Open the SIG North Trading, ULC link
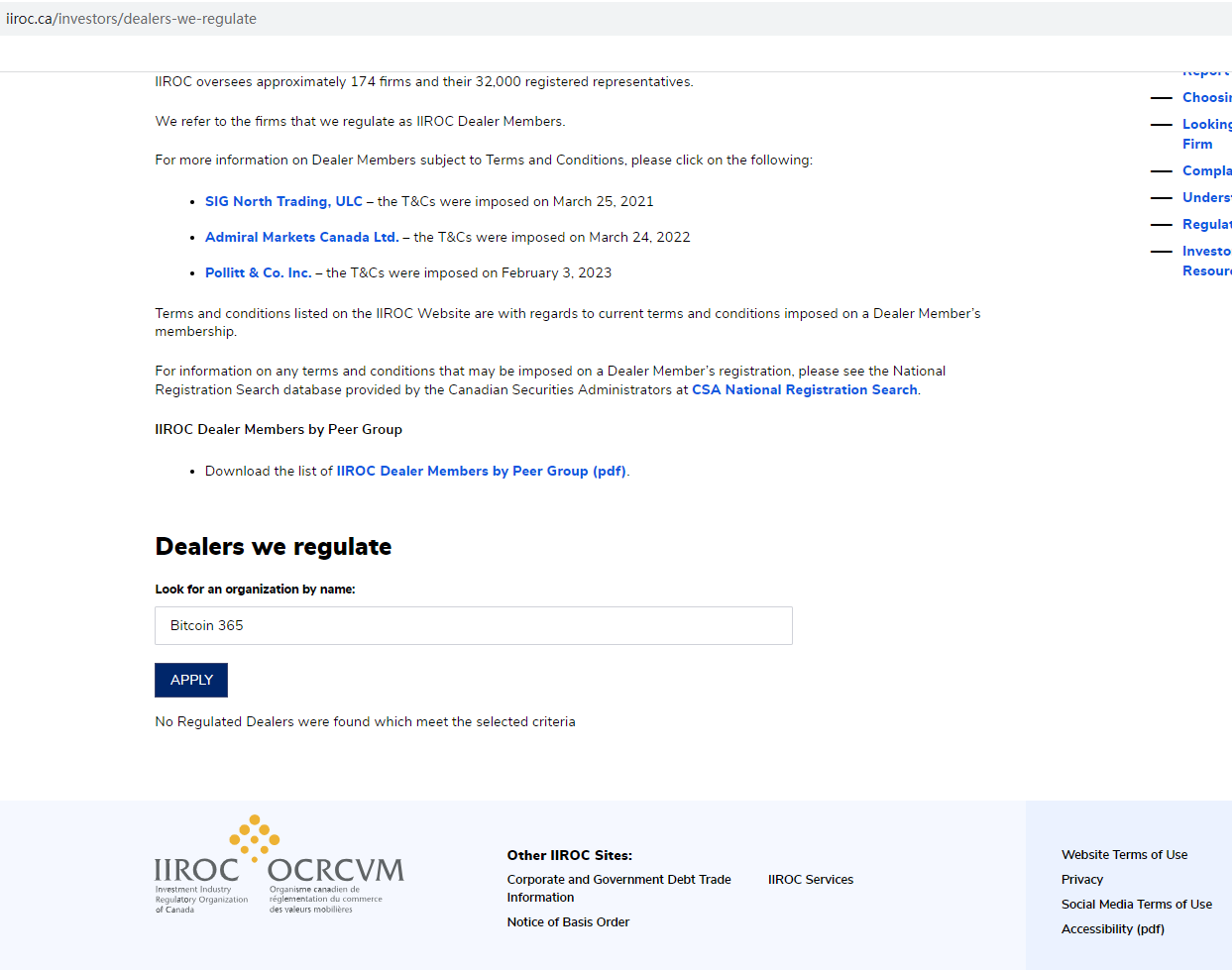1232x970 pixels. pos(283,201)
